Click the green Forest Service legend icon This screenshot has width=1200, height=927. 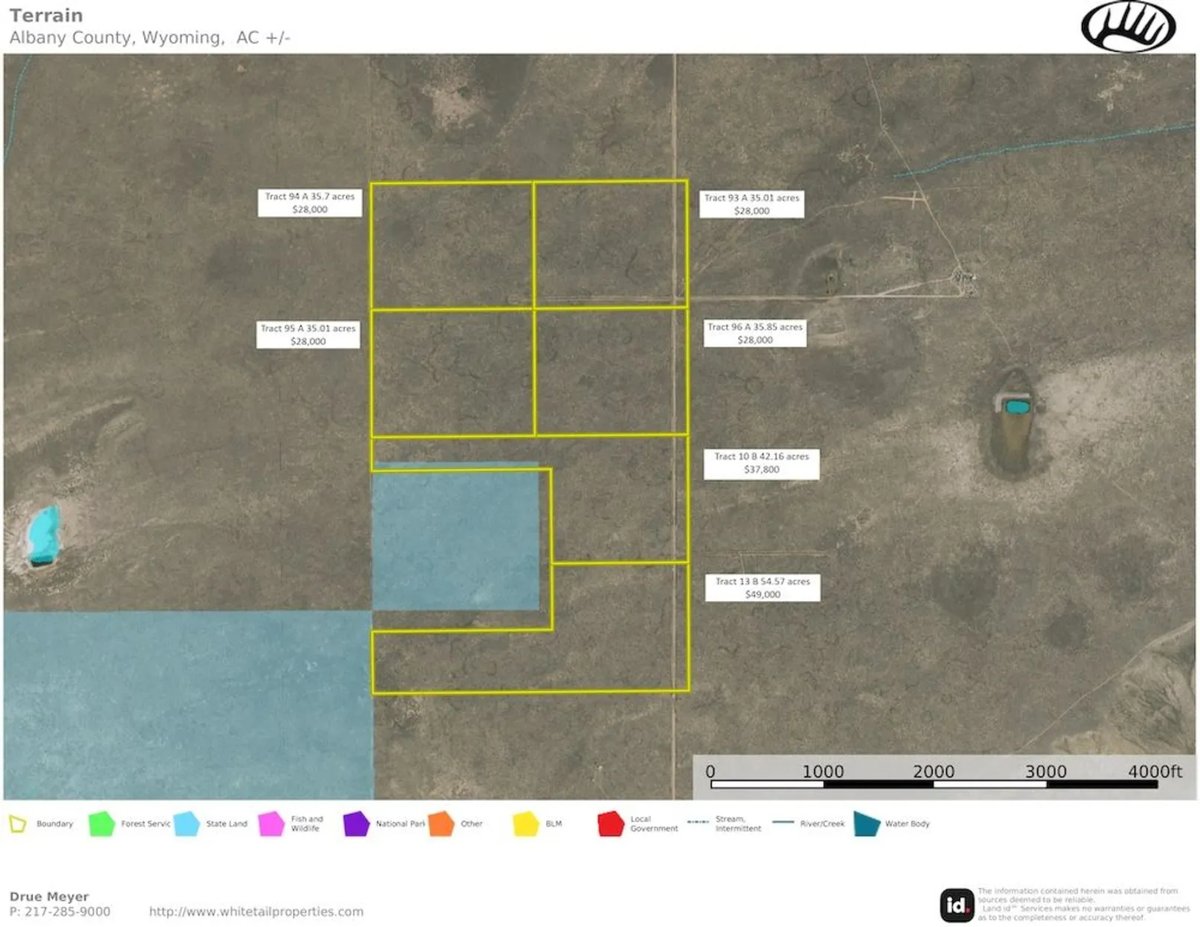pos(101,824)
